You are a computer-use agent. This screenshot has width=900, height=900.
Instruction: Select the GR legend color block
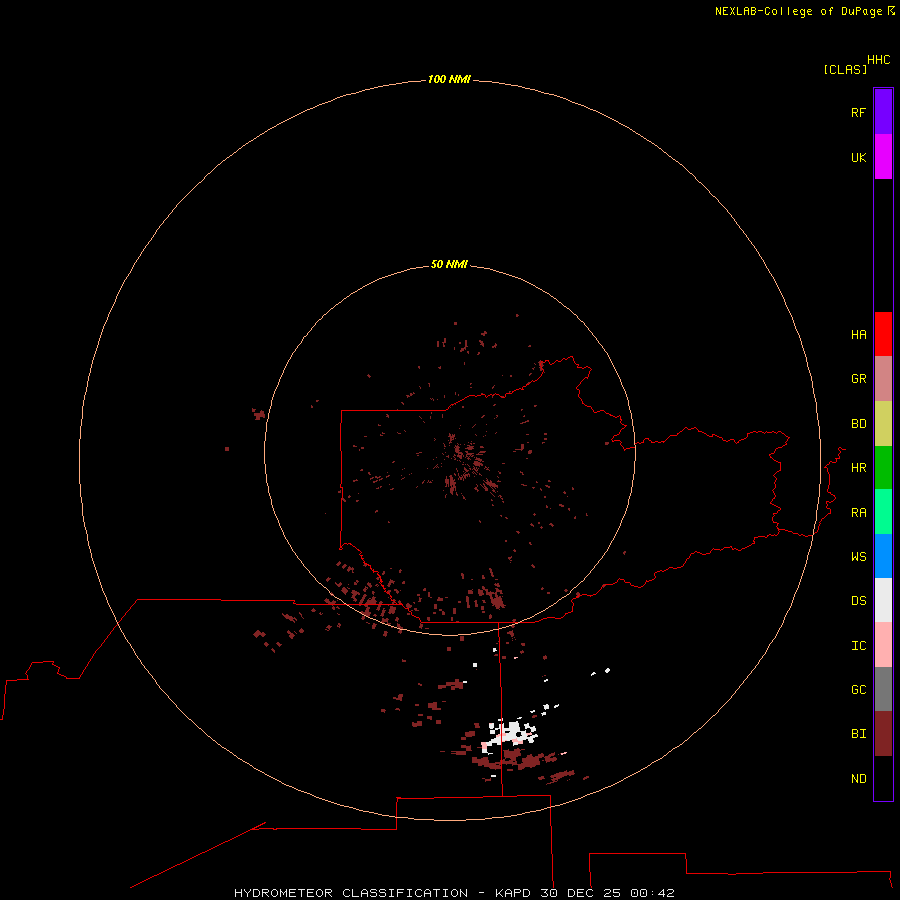click(x=883, y=379)
